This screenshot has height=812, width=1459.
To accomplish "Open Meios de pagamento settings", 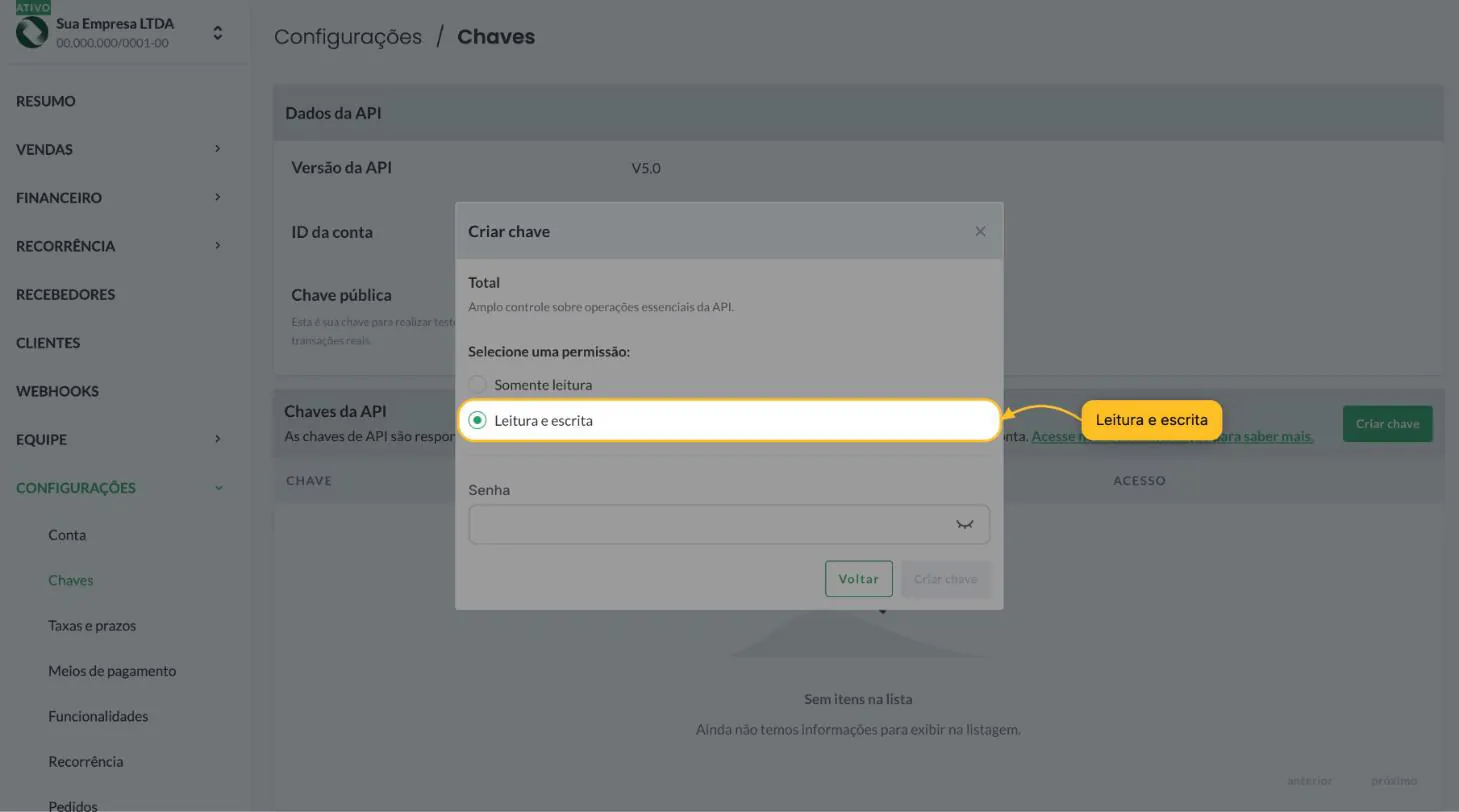I will click(x=112, y=671).
